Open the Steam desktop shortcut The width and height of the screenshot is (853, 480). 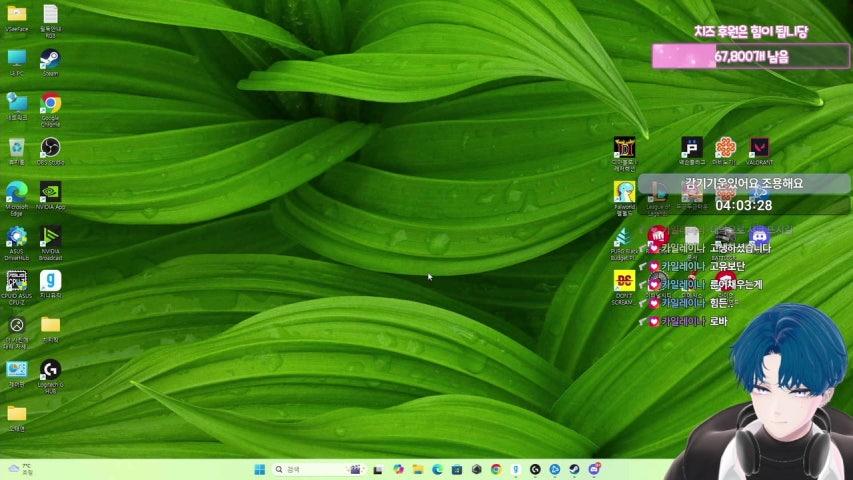(50, 59)
